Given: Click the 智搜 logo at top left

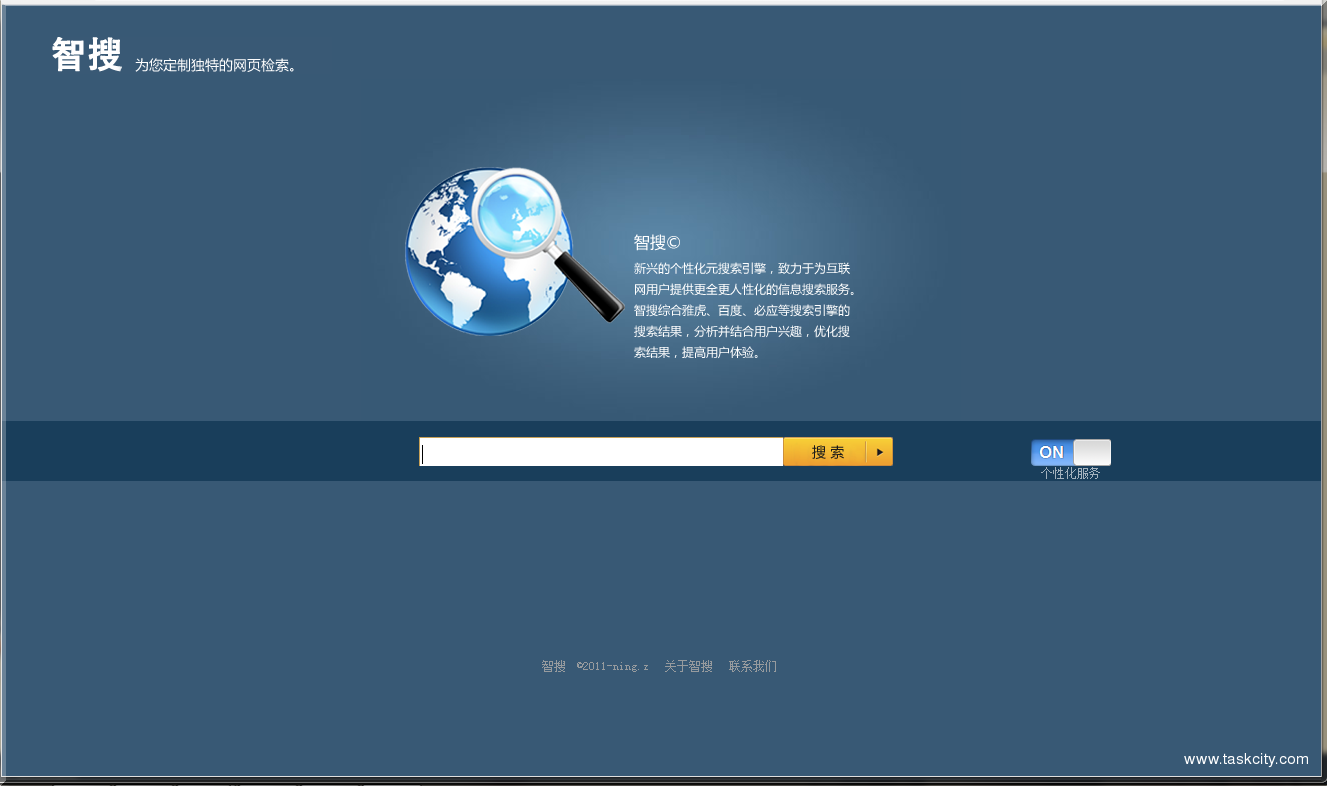Looking at the screenshot, I should click(x=87, y=56).
